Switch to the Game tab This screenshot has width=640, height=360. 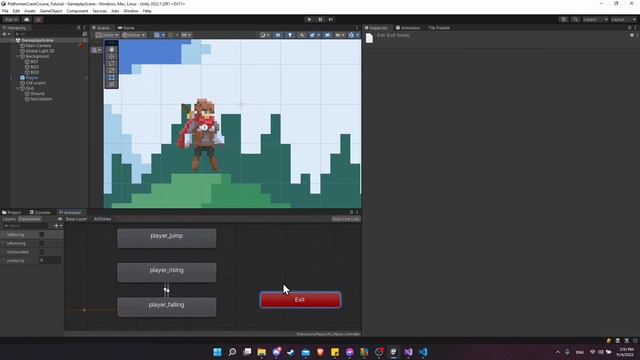point(126,28)
